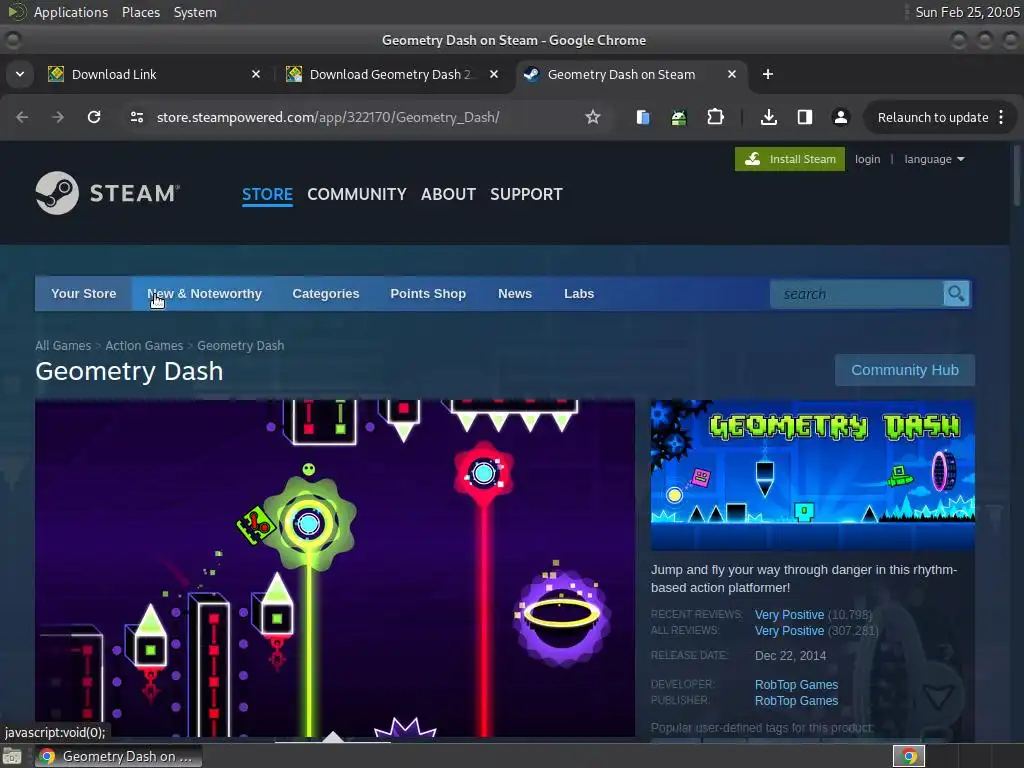This screenshot has width=1024, height=768.
Task: Open the Extensions puzzle-piece menu
Action: [x=715, y=117]
